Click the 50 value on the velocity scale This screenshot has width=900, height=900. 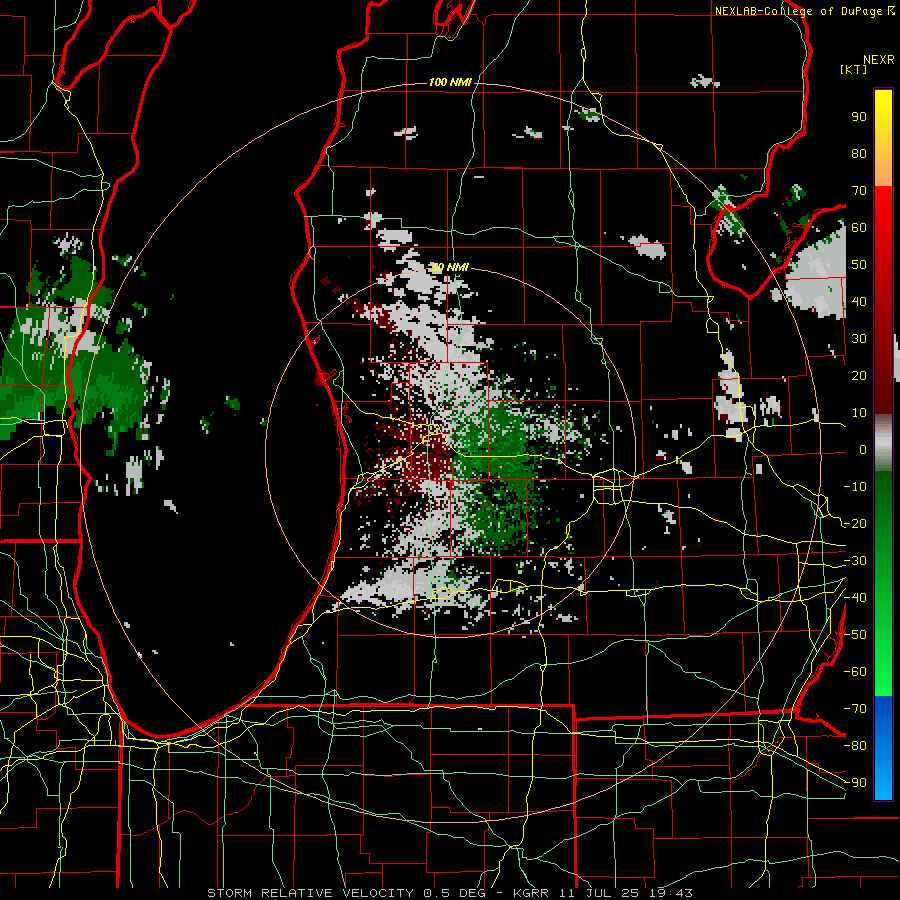[859, 265]
